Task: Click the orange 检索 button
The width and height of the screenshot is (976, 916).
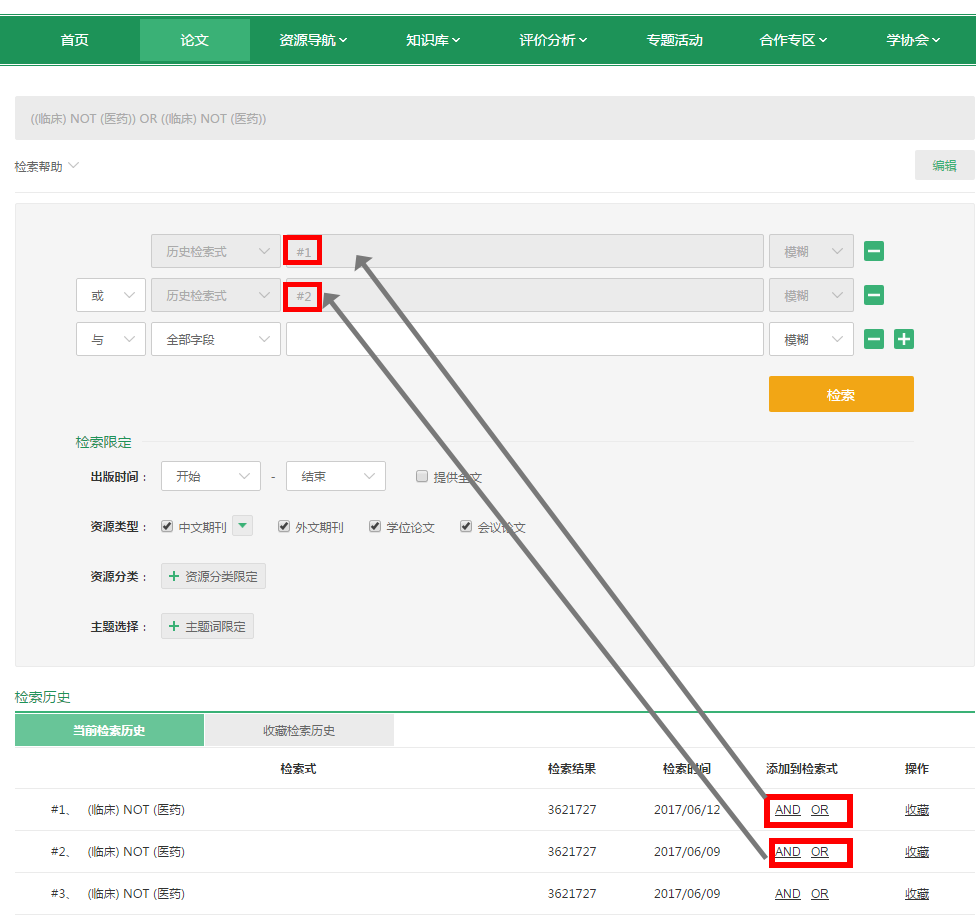Action: click(840, 395)
